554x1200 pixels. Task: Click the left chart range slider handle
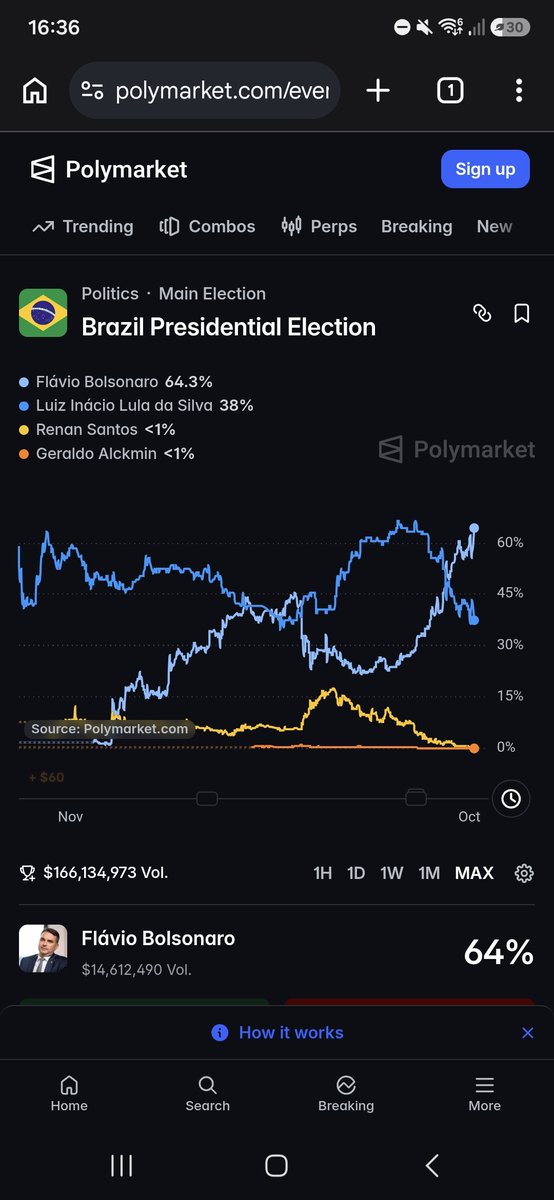(207, 798)
